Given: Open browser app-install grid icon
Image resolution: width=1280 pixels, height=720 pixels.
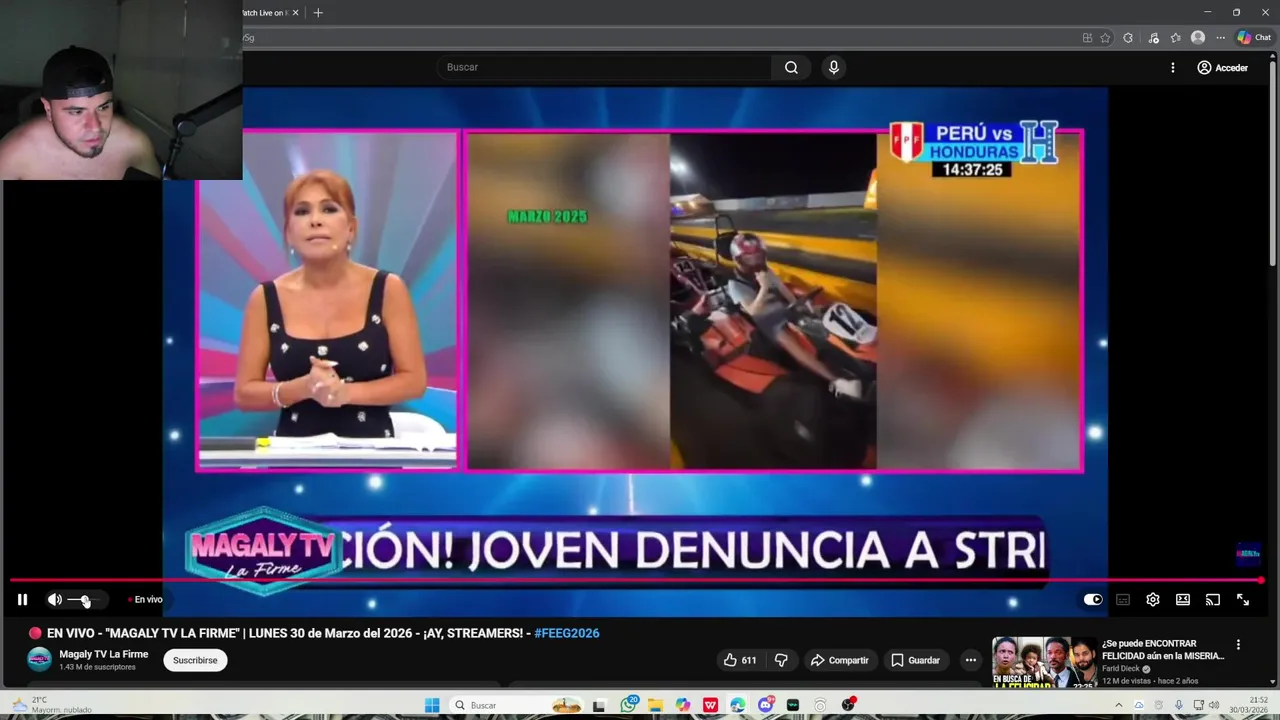Looking at the screenshot, I should click(x=1087, y=38).
